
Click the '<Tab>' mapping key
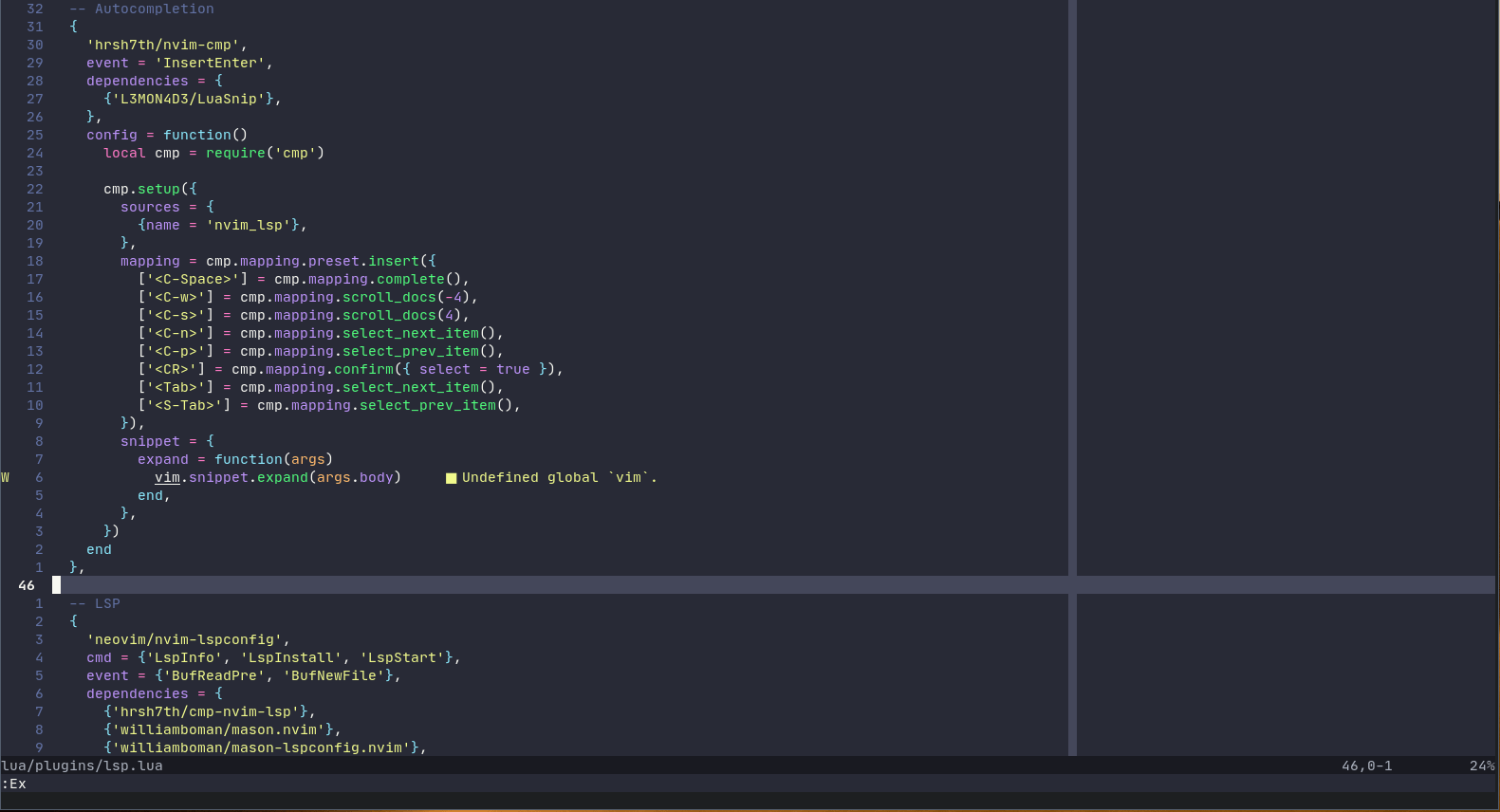click(176, 387)
